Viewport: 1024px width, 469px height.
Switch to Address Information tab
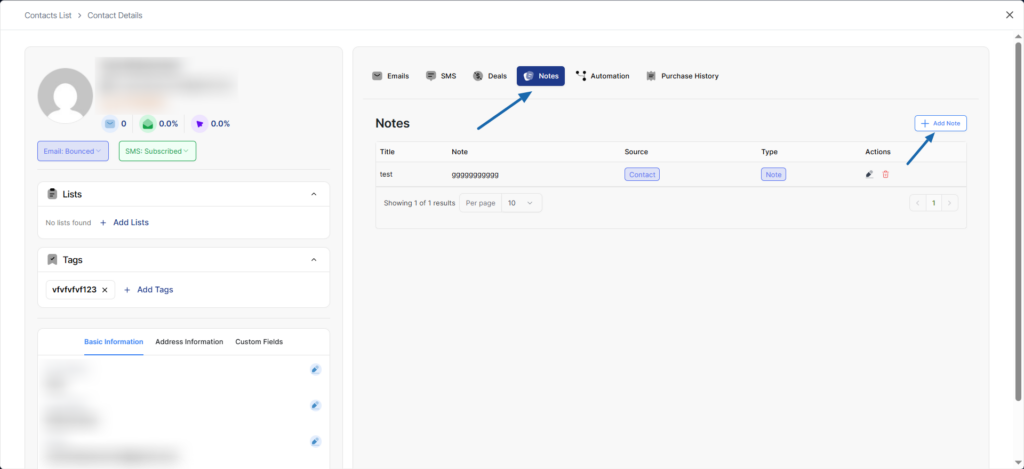tap(189, 342)
